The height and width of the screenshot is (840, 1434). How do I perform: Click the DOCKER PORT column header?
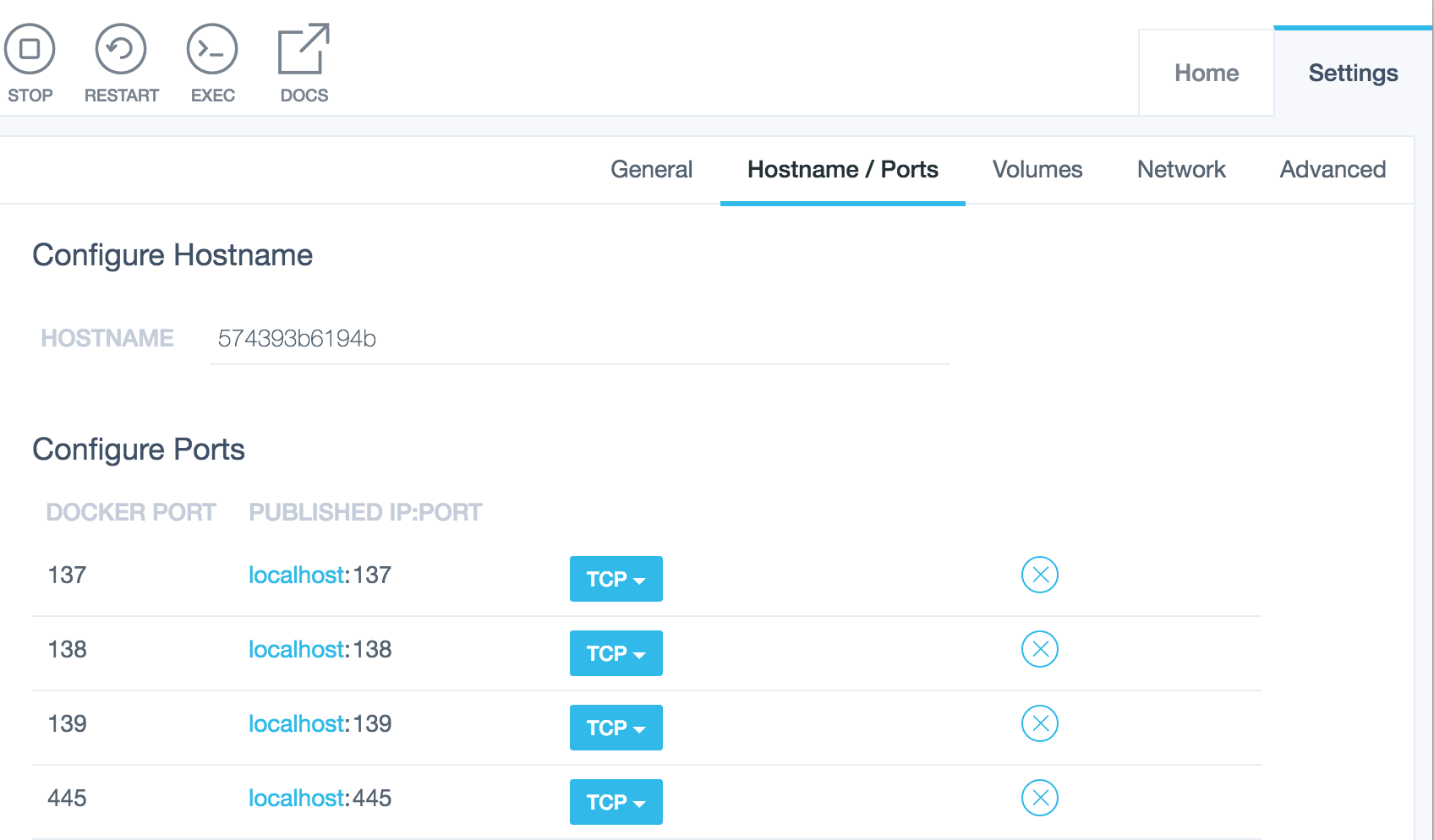tap(131, 512)
